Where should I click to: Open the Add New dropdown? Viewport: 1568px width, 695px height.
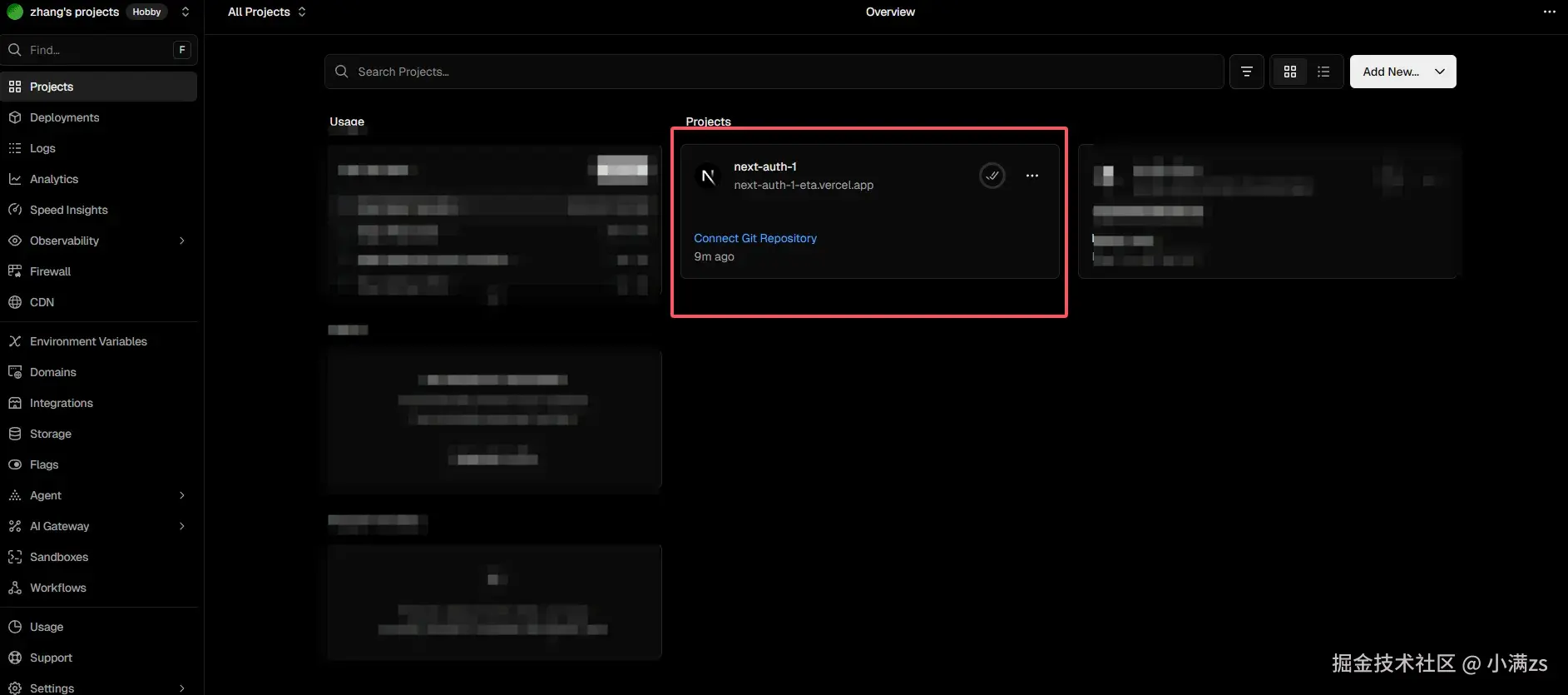(x=1402, y=72)
